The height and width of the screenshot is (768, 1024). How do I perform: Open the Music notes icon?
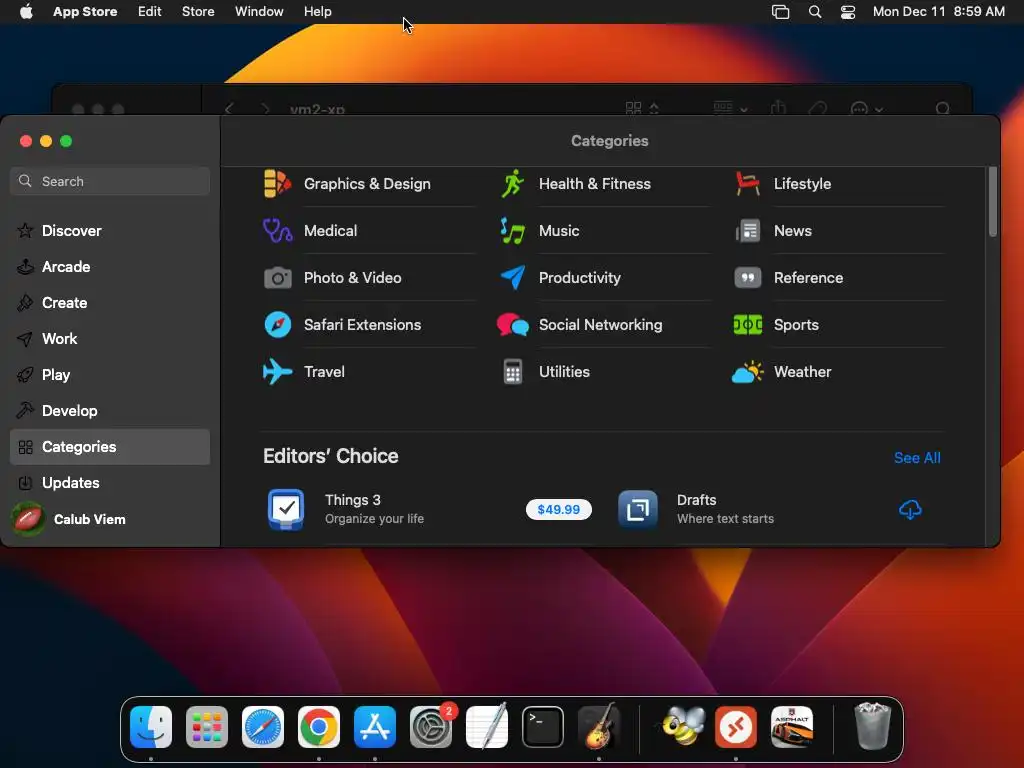click(513, 231)
